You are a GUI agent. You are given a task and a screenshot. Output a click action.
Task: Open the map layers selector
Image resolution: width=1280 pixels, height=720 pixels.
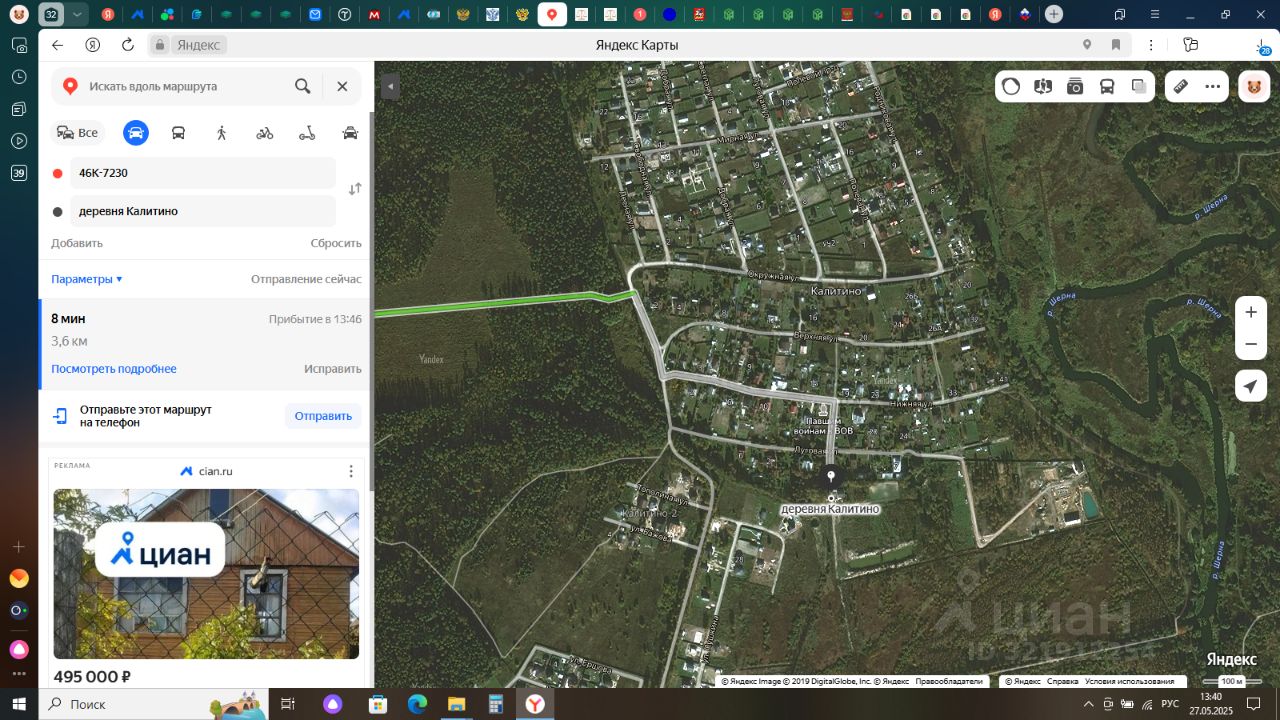[x=1139, y=86]
